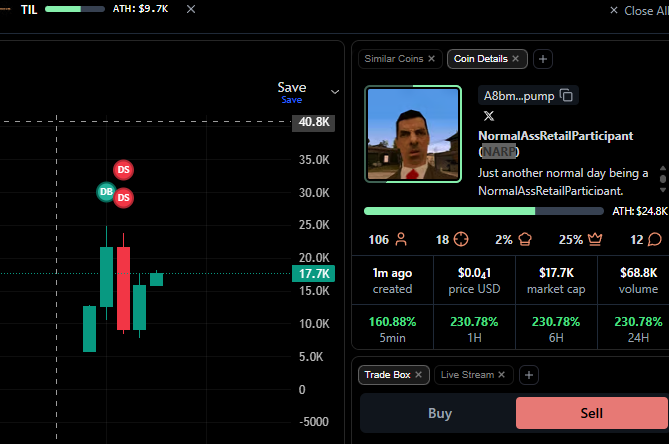Click the lower DS sell marker on chart
Image resolution: width=669 pixels, height=444 pixels.
(123, 197)
